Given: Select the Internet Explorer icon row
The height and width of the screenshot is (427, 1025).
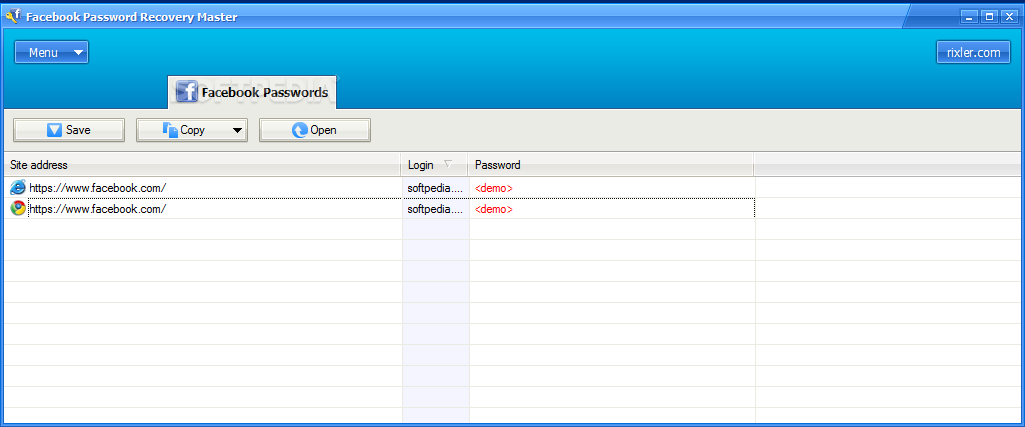Looking at the screenshot, I should pos(18,188).
